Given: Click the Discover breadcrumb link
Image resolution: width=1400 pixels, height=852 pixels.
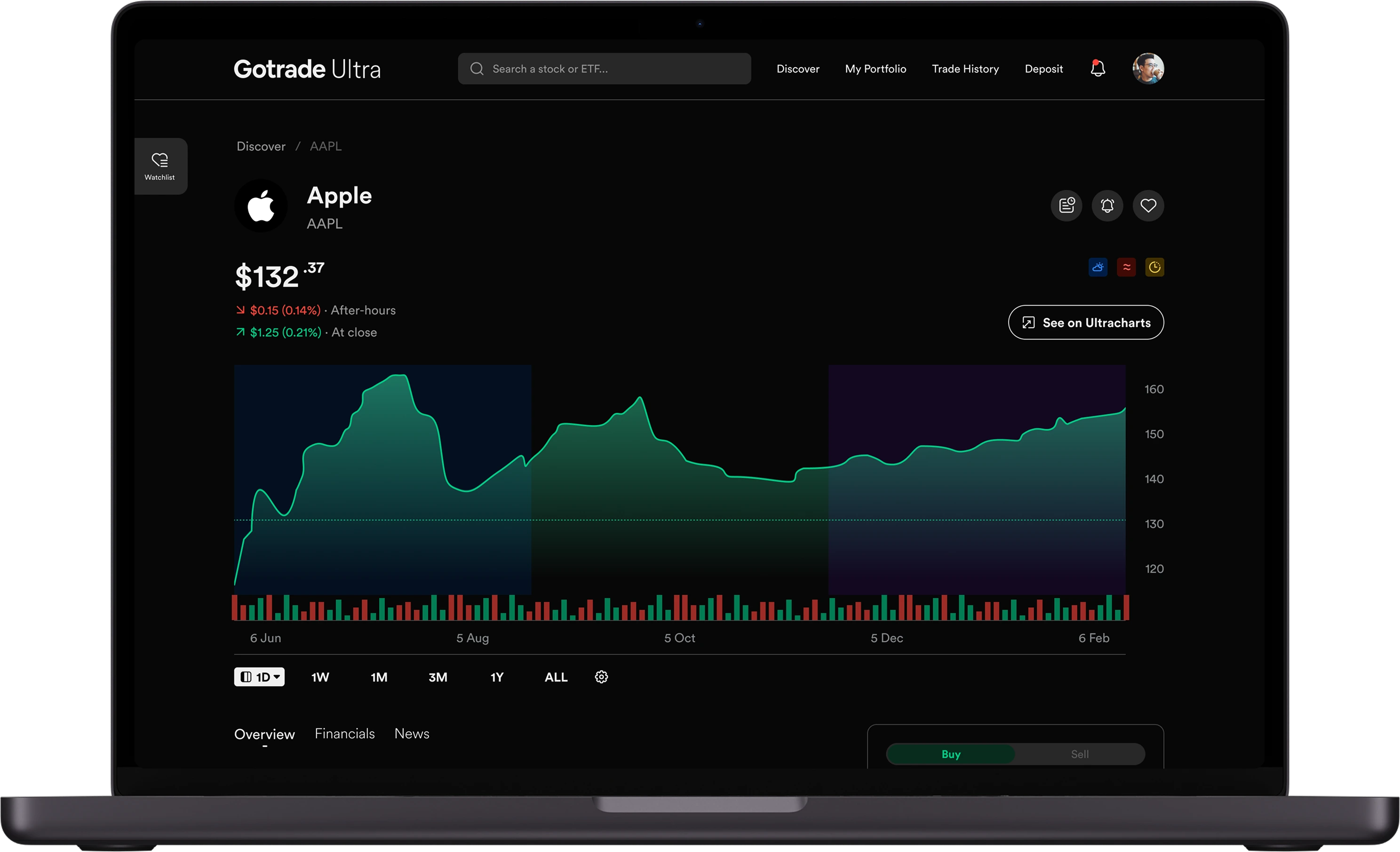Looking at the screenshot, I should pos(261,147).
